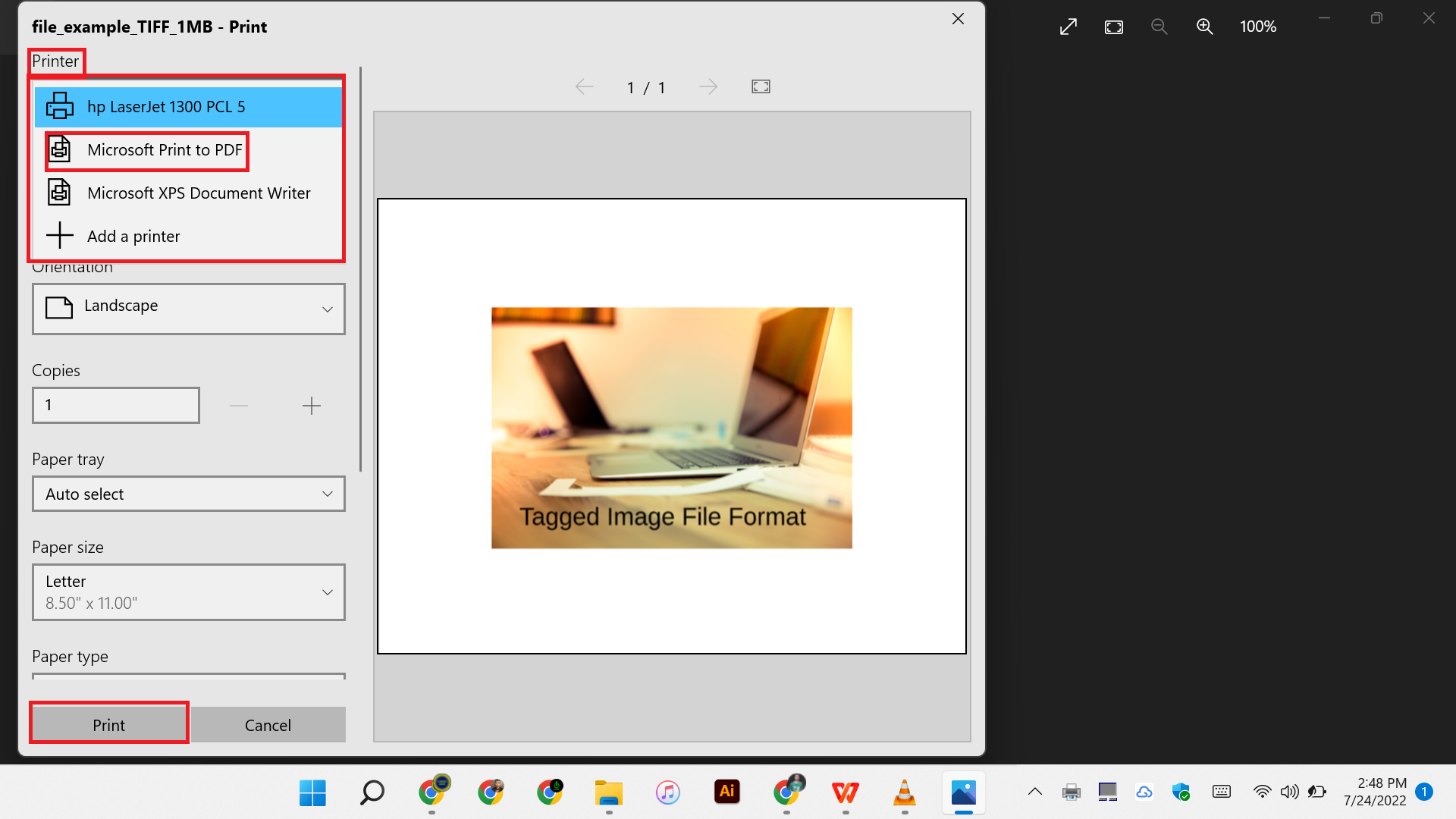Screen dimensions: 1456x819
Task: Launch Adobe Illustrator from the taskbar
Action: point(727,791)
